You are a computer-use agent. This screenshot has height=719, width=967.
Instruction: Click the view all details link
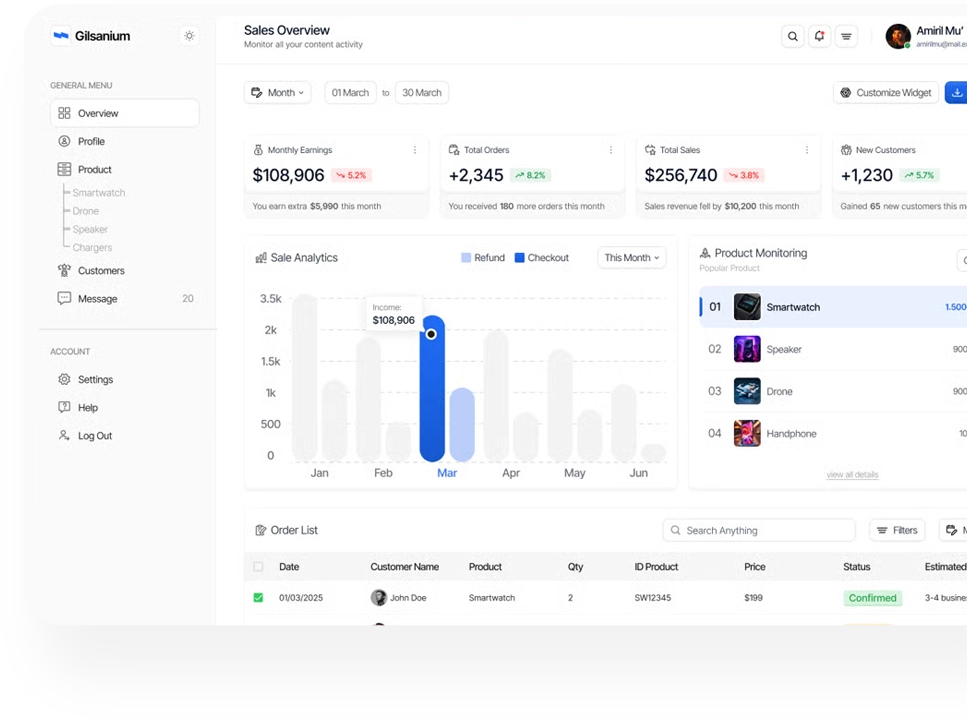[x=852, y=475]
